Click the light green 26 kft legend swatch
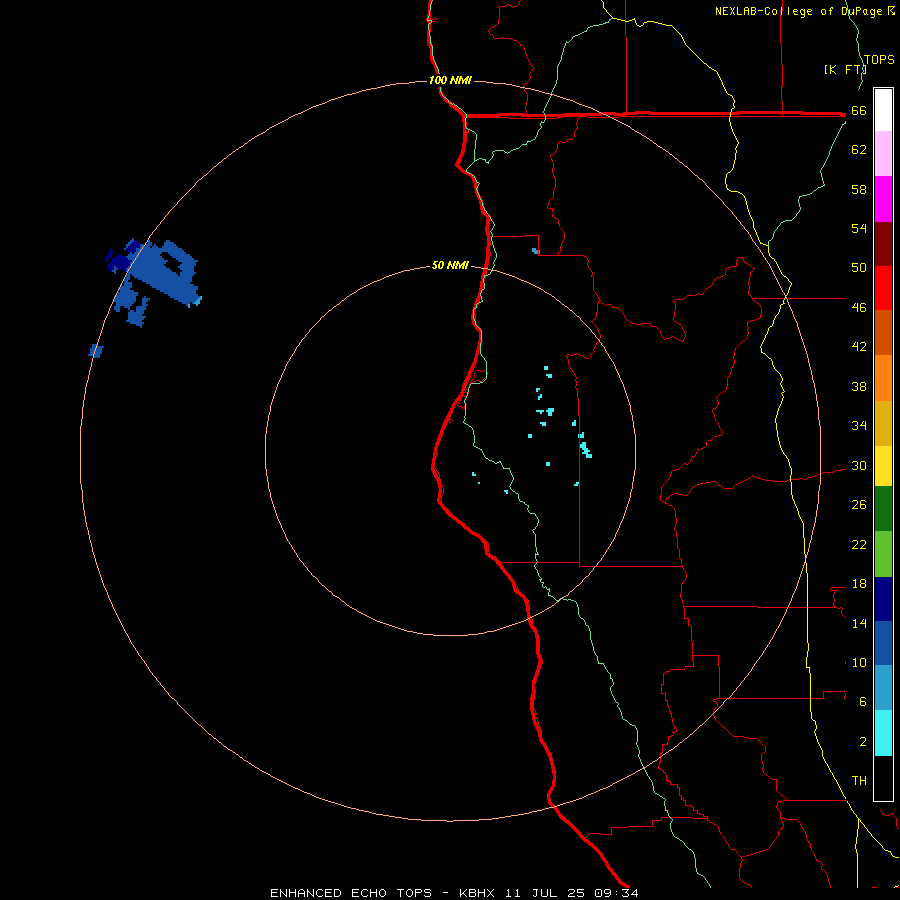900x900 pixels. coord(883,554)
